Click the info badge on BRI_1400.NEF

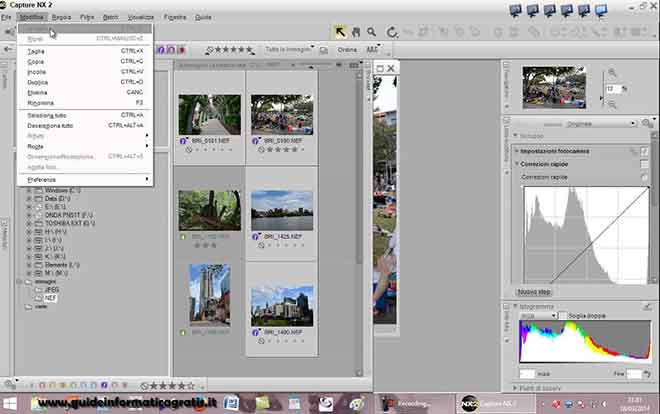tap(255, 332)
